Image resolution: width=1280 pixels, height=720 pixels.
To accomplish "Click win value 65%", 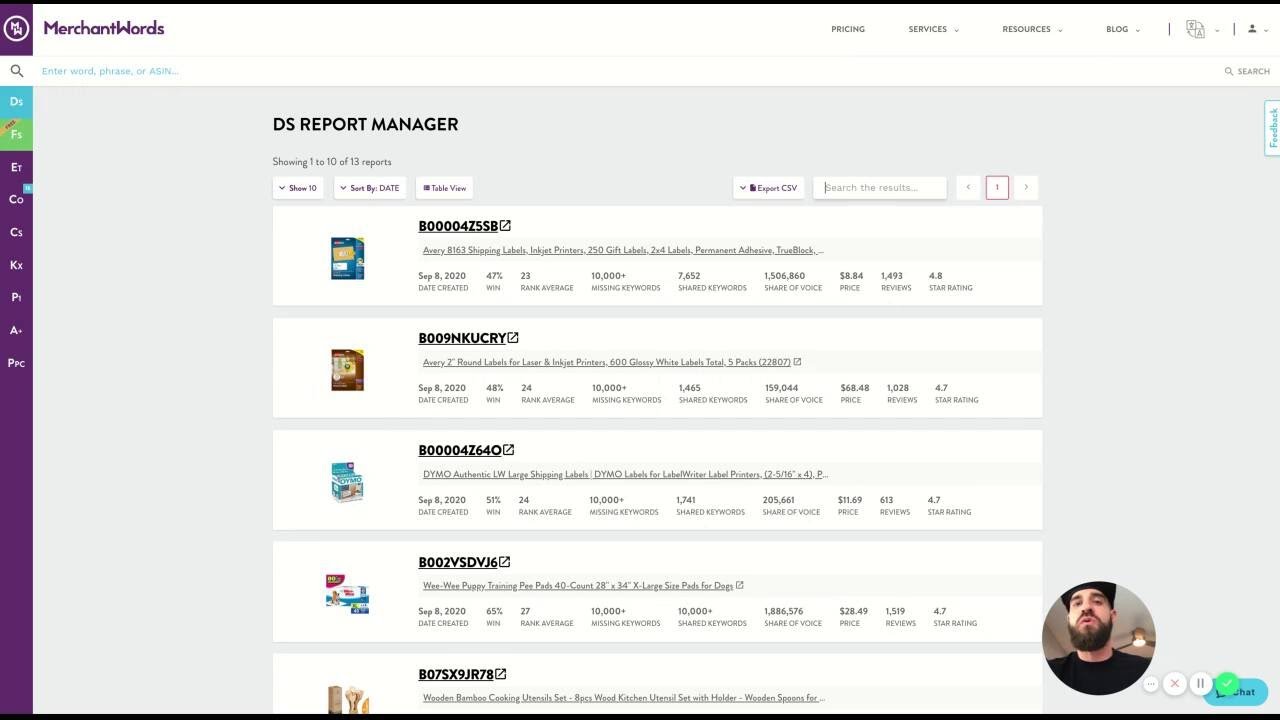I will tap(494, 611).
